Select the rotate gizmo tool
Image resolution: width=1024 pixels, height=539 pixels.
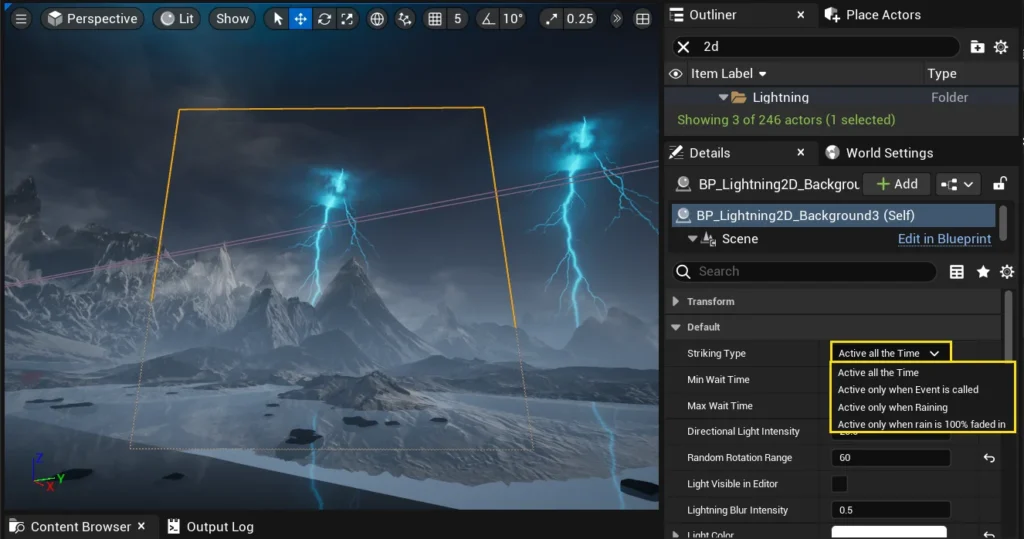(324, 19)
